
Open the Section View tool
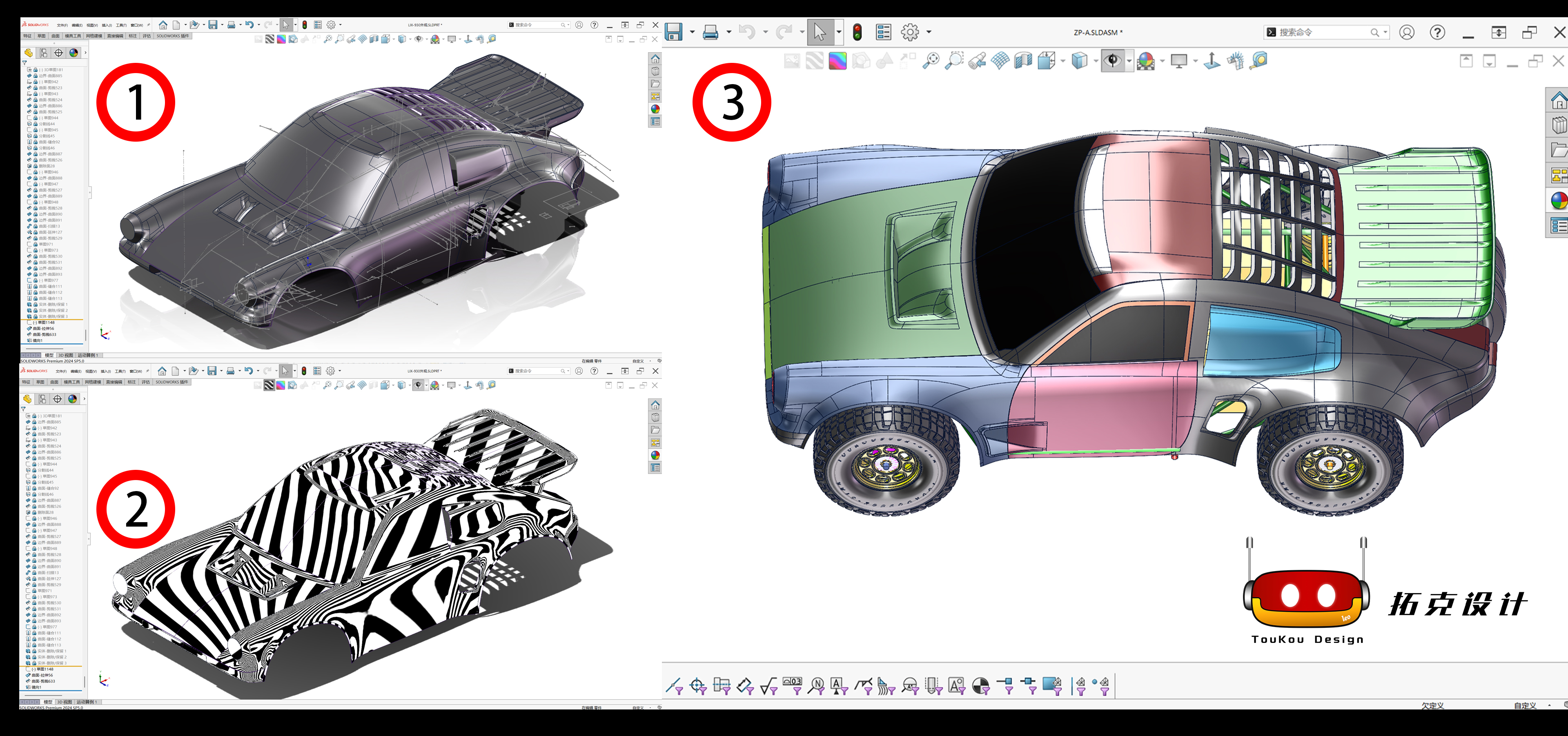[x=1025, y=61]
